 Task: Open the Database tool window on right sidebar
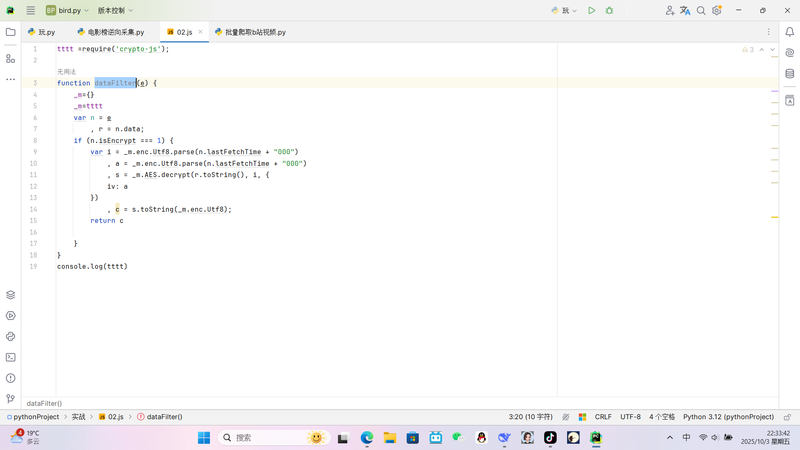pyautogui.click(x=789, y=74)
